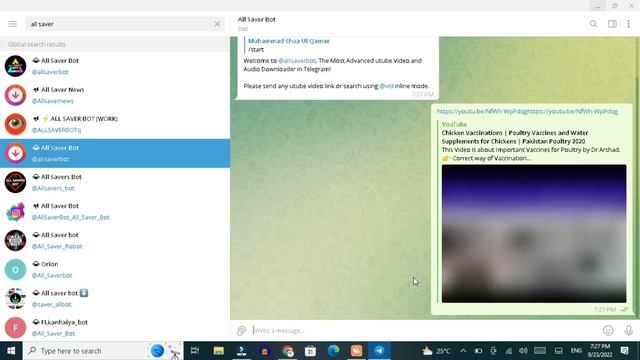Click the chat area vertical scrollbar
The height and width of the screenshot is (360, 640).
[x=638, y=178]
